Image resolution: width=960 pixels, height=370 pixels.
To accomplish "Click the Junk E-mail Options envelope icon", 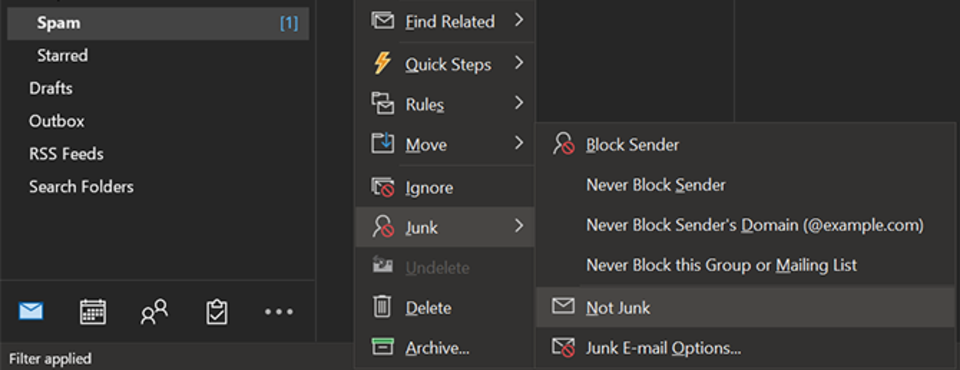I will coord(563,347).
